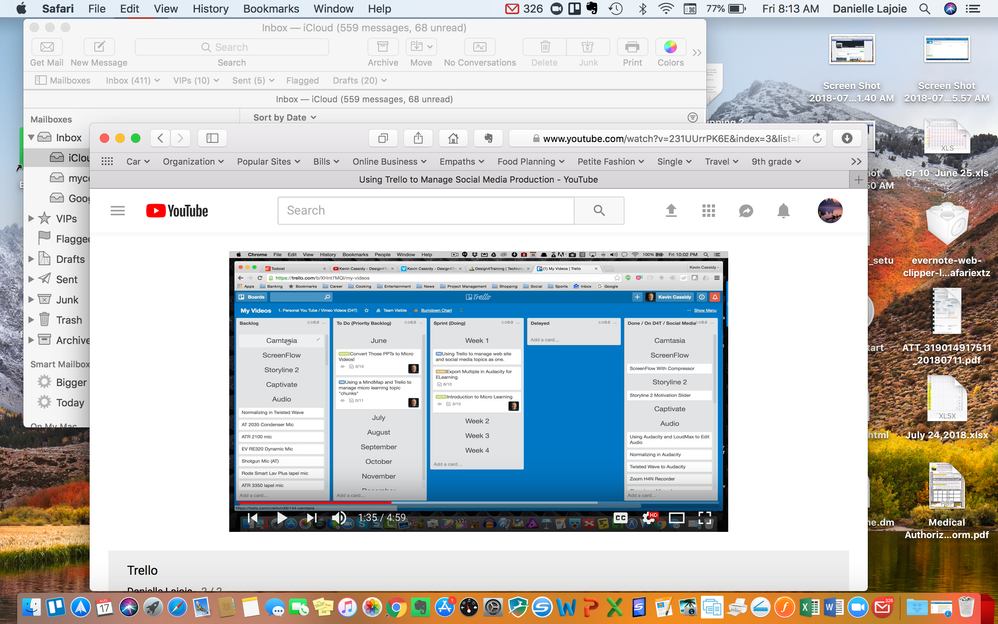Select the Flagged favorites item in Mail

302,80
